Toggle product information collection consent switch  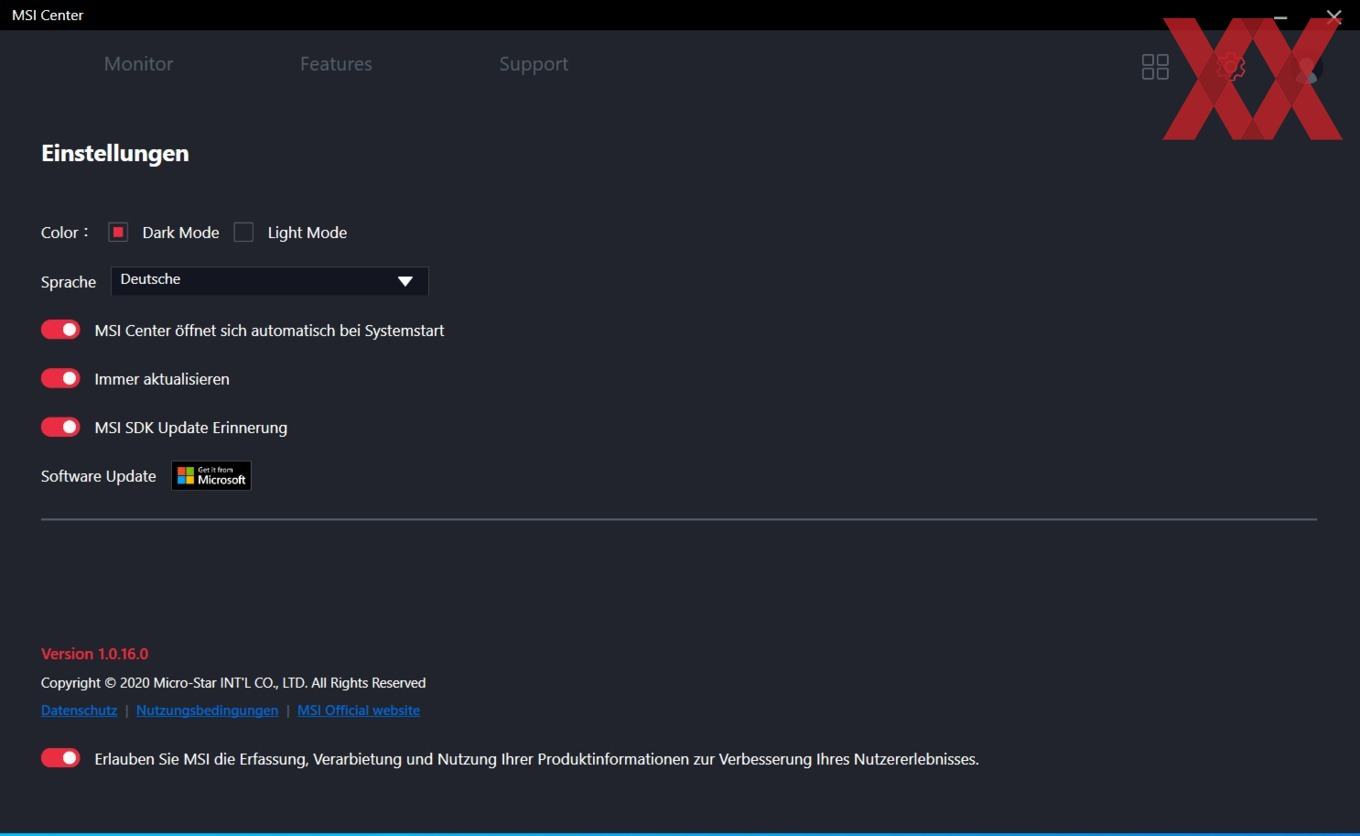click(61, 758)
